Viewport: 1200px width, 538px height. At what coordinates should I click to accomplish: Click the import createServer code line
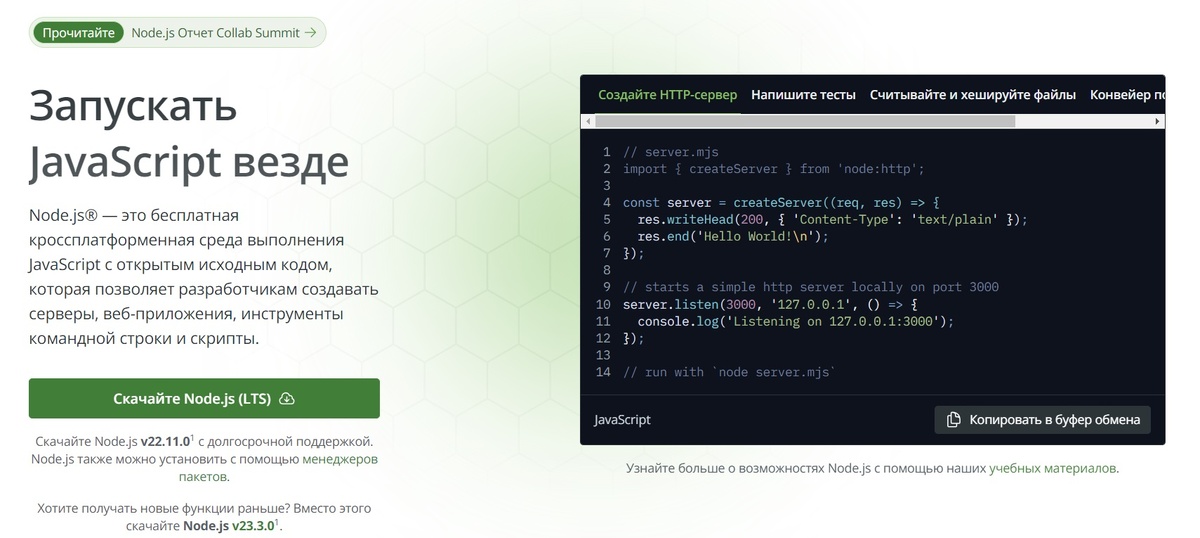[x=774, y=169]
